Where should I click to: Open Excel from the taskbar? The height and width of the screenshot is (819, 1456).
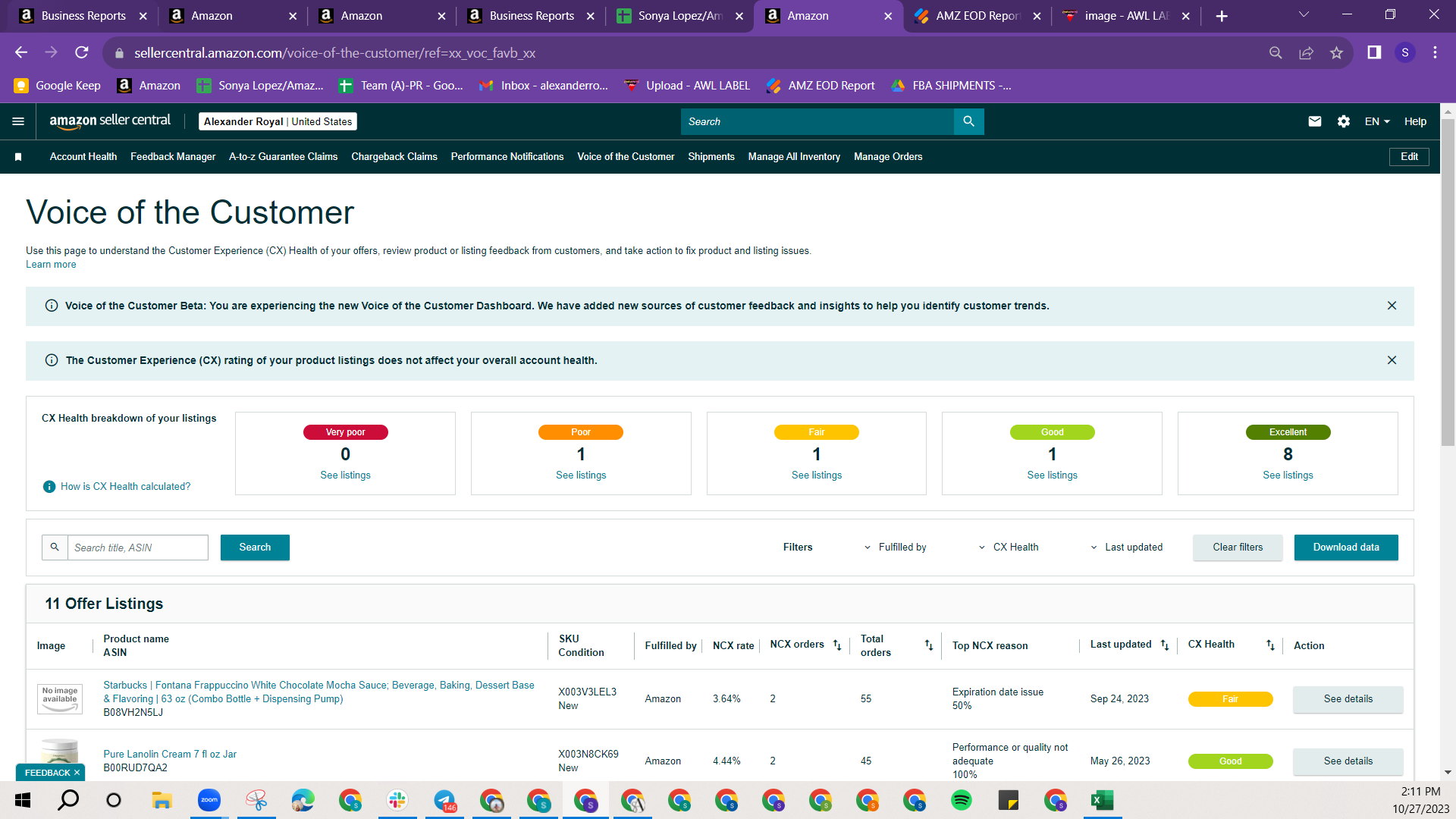point(1102,800)
